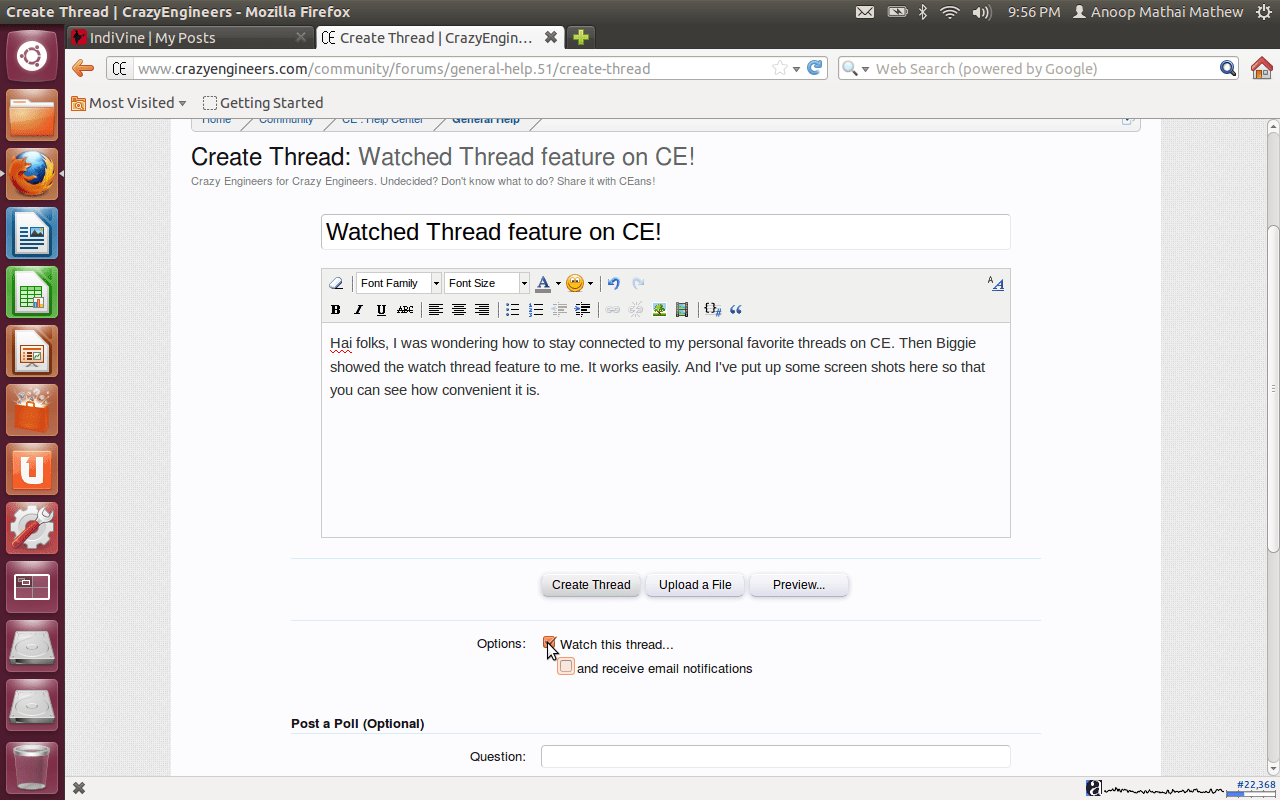Insert ordered numbered list

point(536,310)
